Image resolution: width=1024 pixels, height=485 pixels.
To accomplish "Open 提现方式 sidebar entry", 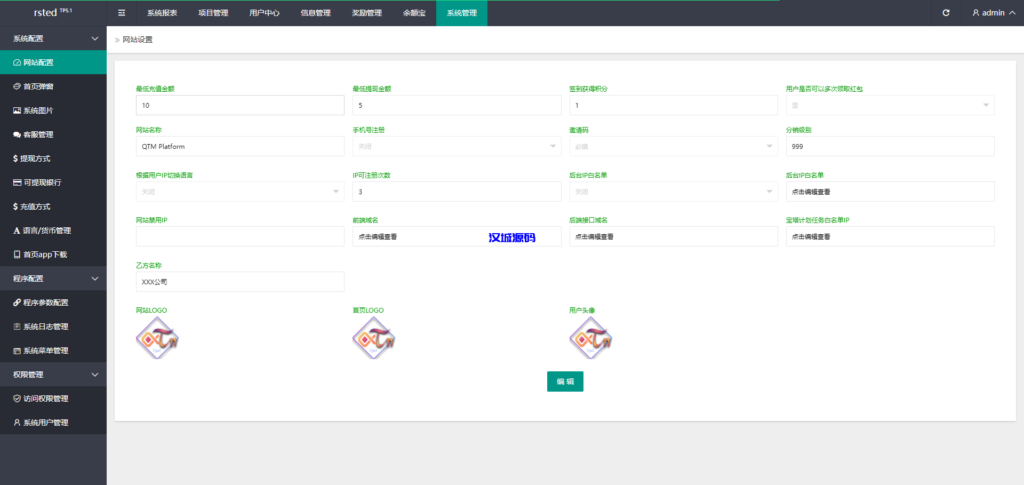I will tap(36, 158).
